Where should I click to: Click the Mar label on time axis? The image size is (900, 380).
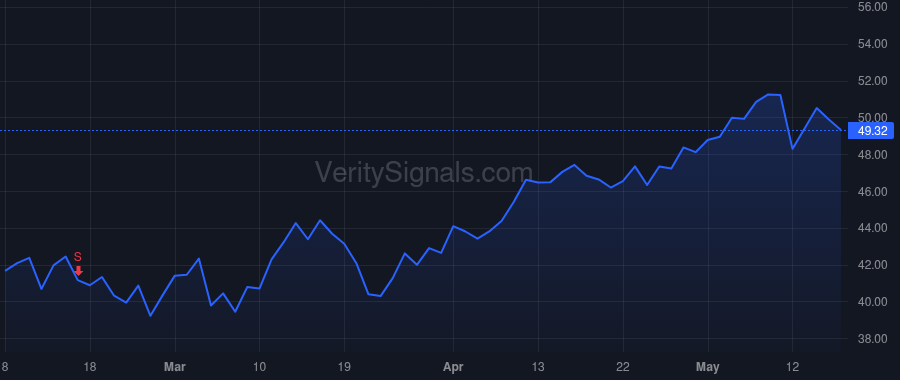(x=174, y=366)
